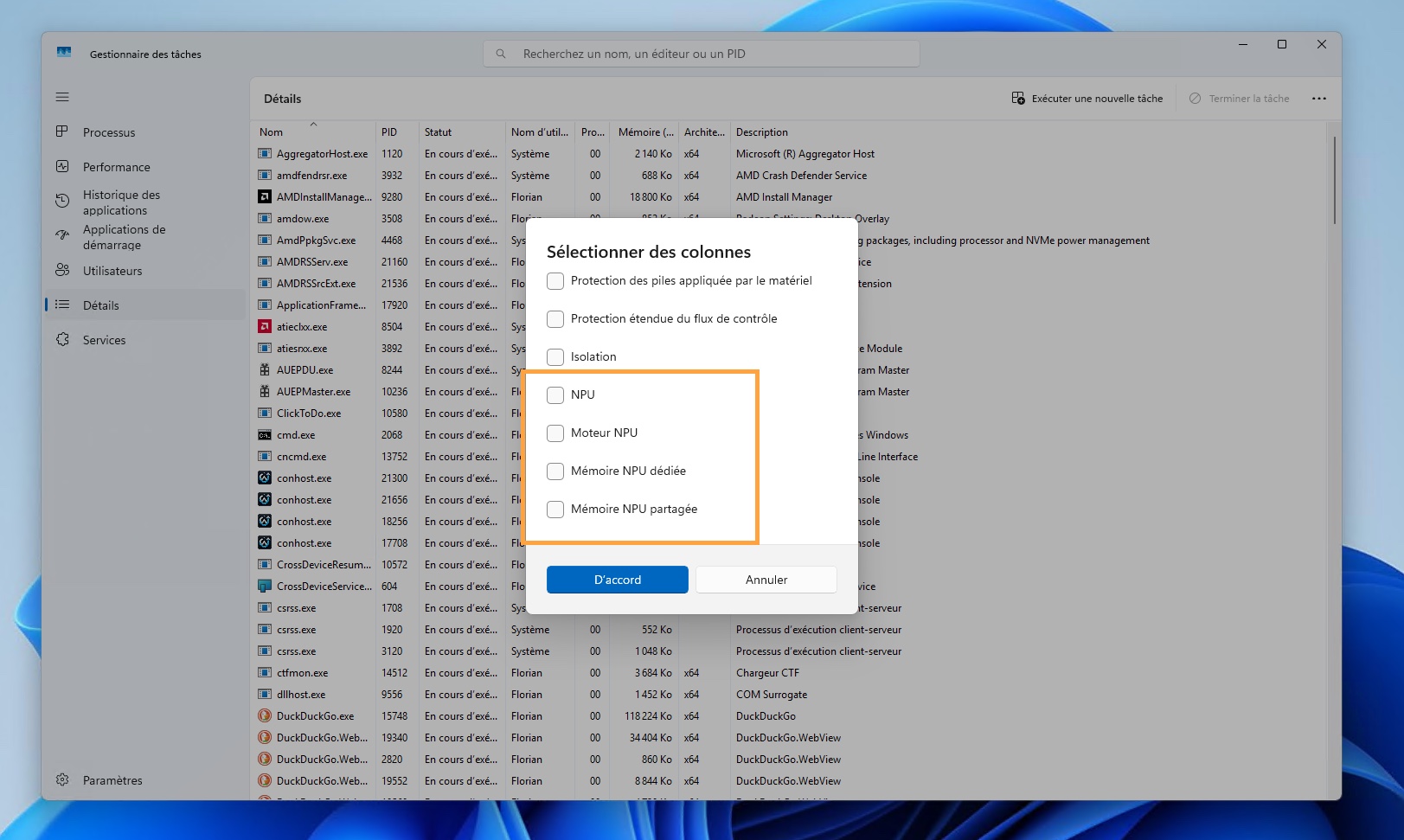
Task: Sort by the Description column header
Action: (x=1028, y=131)
